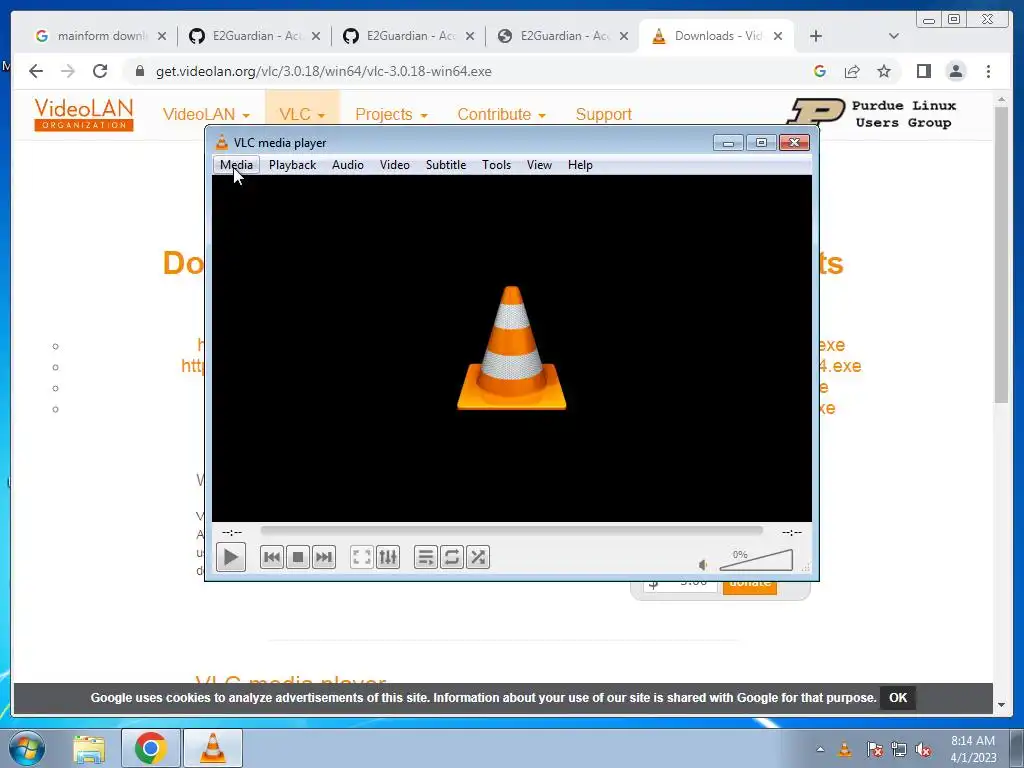Switch to first E2Guardian GitHub tab

point(255,36)
